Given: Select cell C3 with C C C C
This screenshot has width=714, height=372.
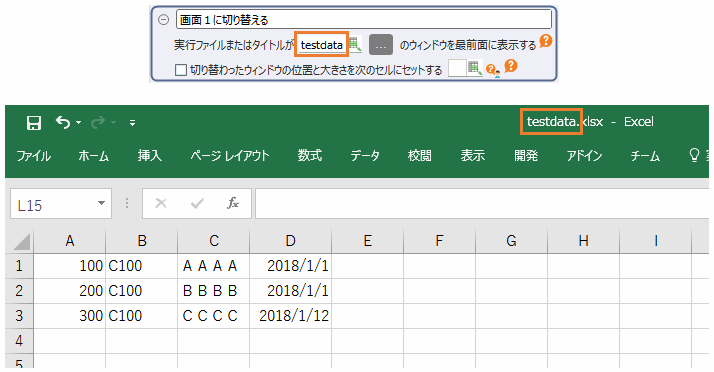Looking at the screenshot, I should click(214, 316).
